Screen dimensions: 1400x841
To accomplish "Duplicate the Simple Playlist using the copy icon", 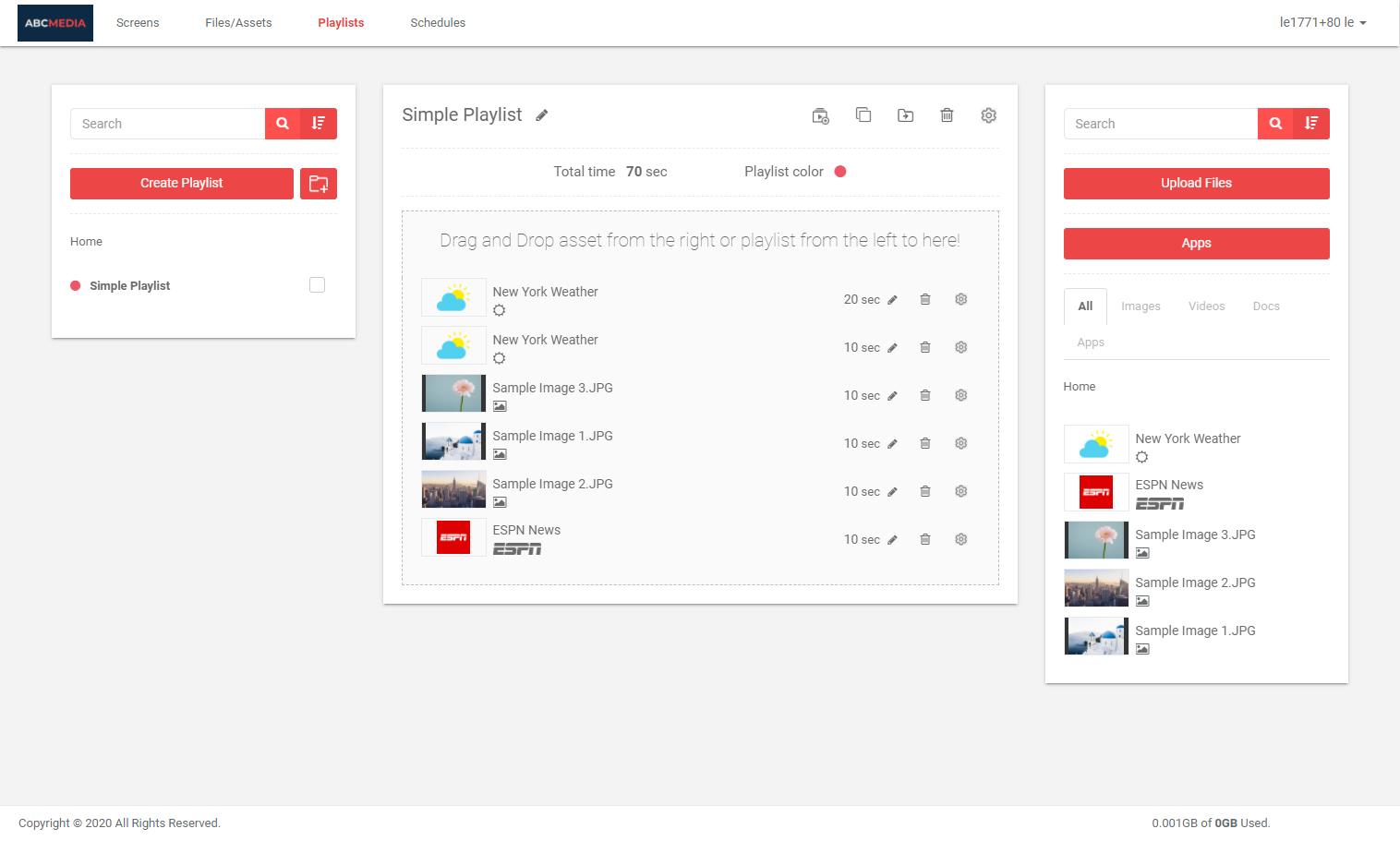I will pos(863,114).
